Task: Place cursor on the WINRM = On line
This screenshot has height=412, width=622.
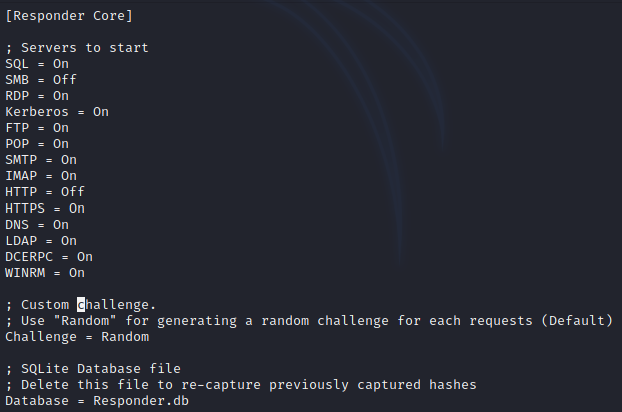Action: pos(45,272)
